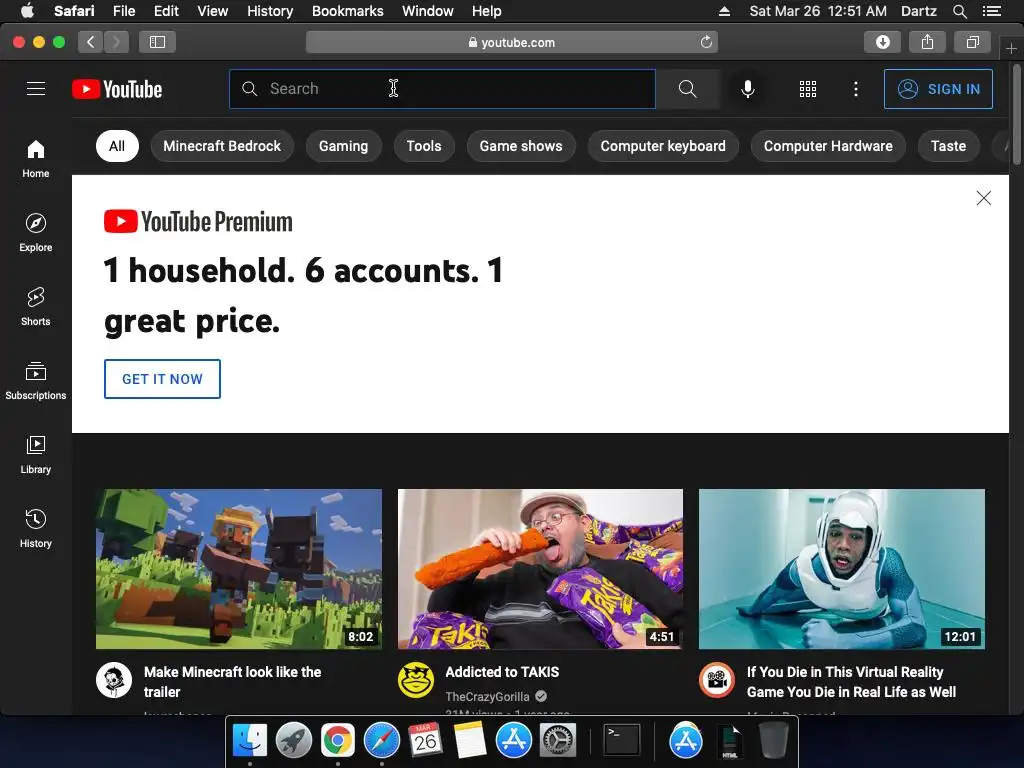This screenshot has height=768, width=1024.
Task: Click the Minecraft video channel avatar
Action: (x=114, y=680)
